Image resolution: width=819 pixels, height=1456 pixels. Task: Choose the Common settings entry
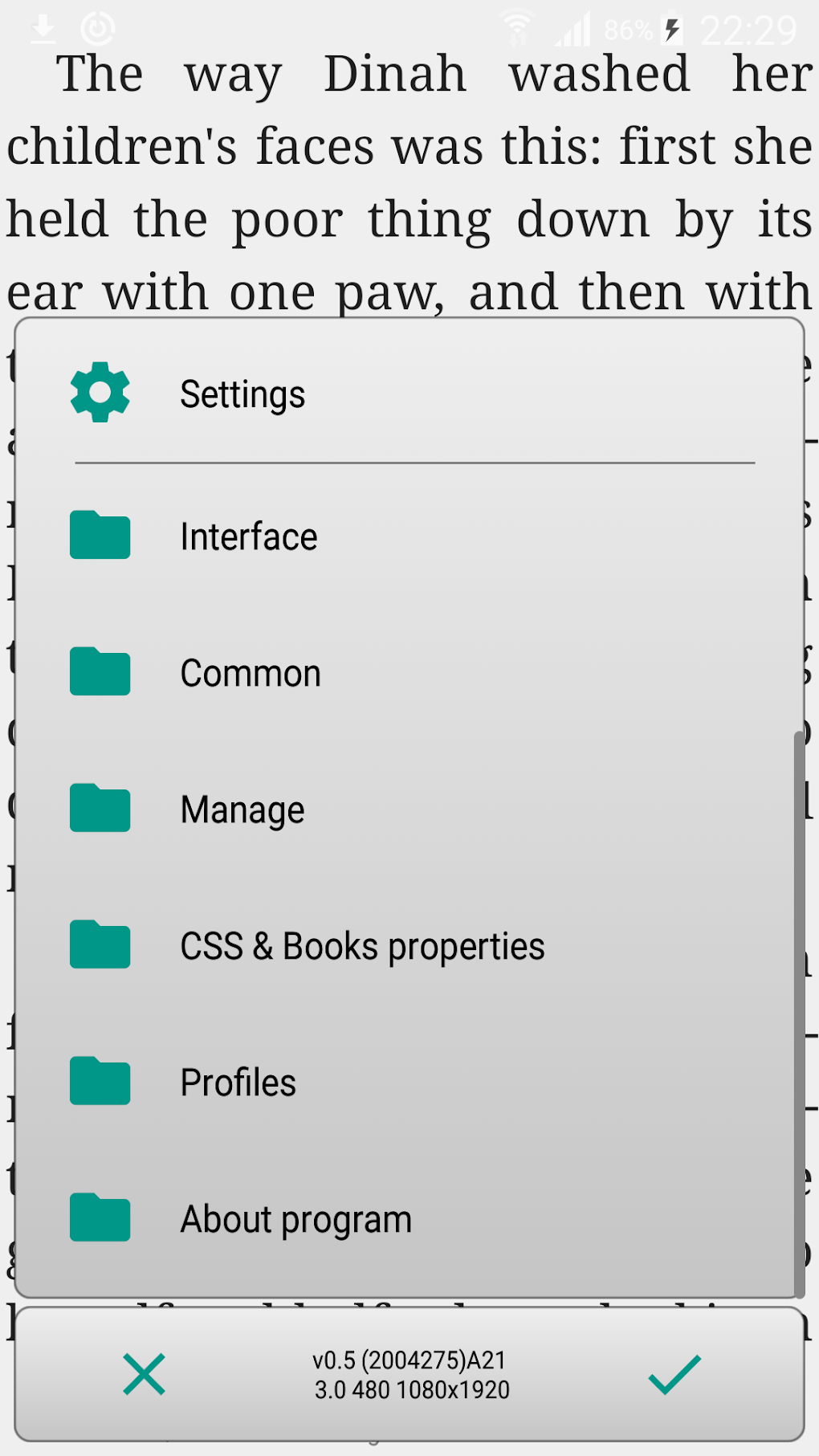405,673
